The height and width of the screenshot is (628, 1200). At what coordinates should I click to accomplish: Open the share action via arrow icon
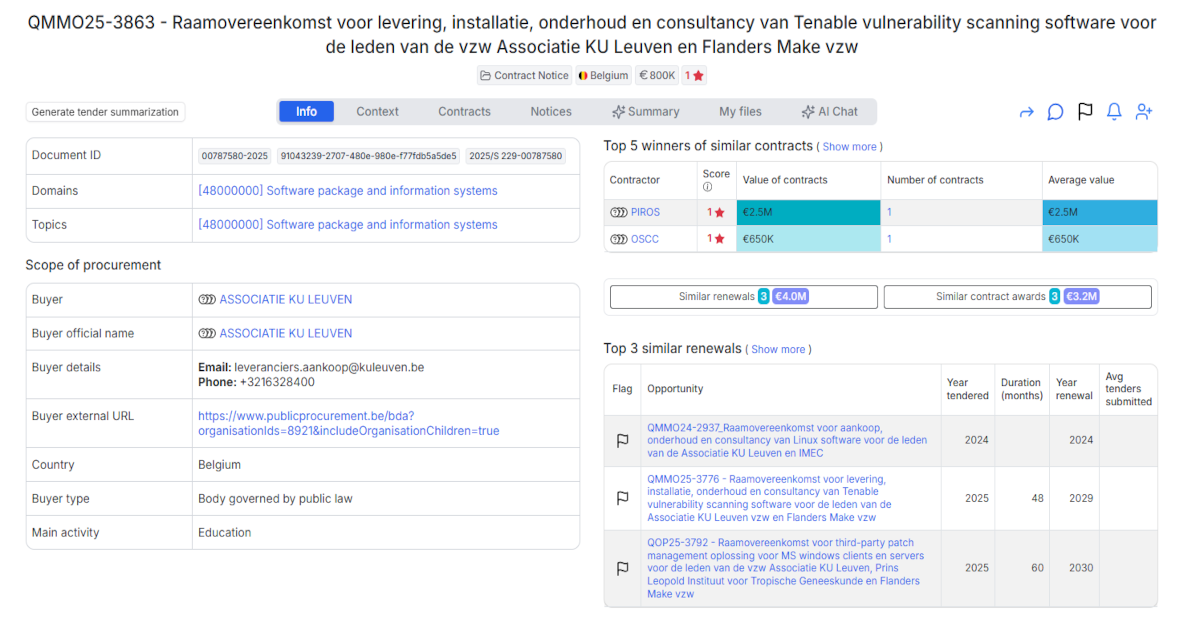pyautogui.click(x=1026, y=112)
